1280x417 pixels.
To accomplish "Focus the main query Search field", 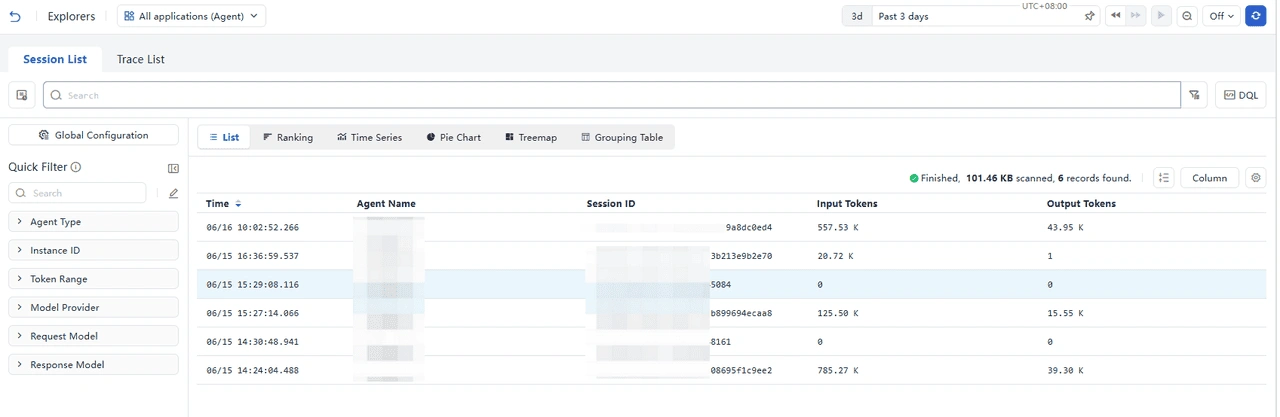I will pyautogui.click(x=611, y=95).
